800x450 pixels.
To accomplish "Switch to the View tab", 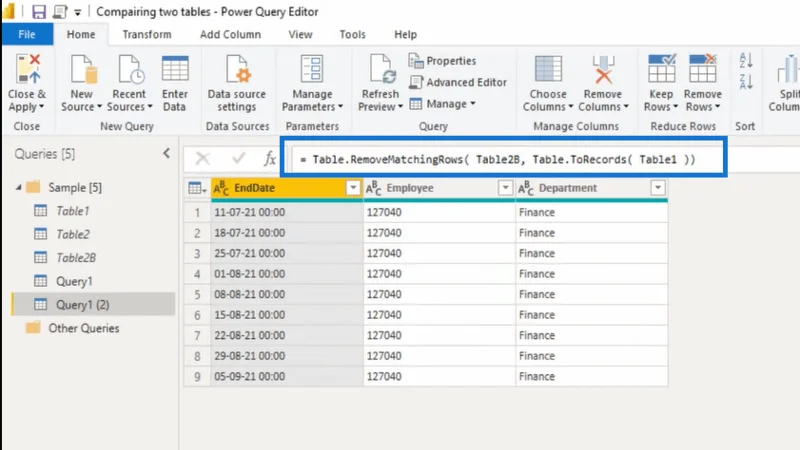I will [x=300, y=34].
